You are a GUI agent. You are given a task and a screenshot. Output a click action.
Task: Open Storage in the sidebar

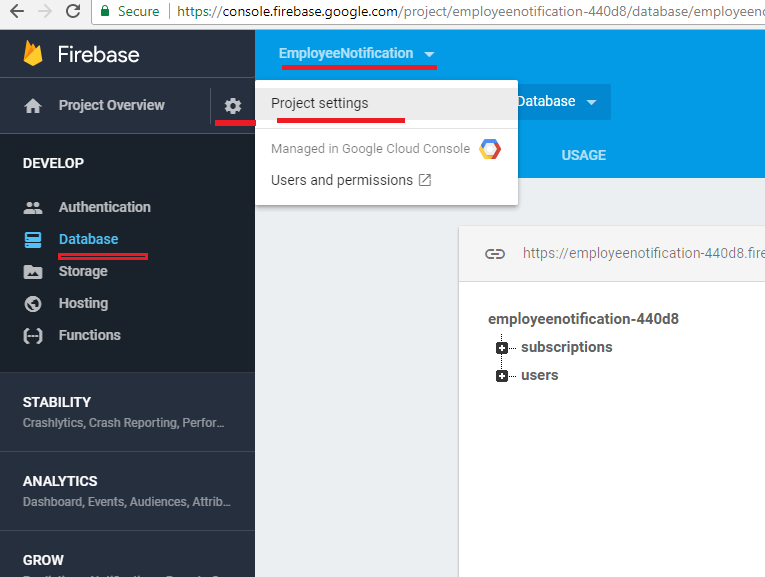[83, 271]
